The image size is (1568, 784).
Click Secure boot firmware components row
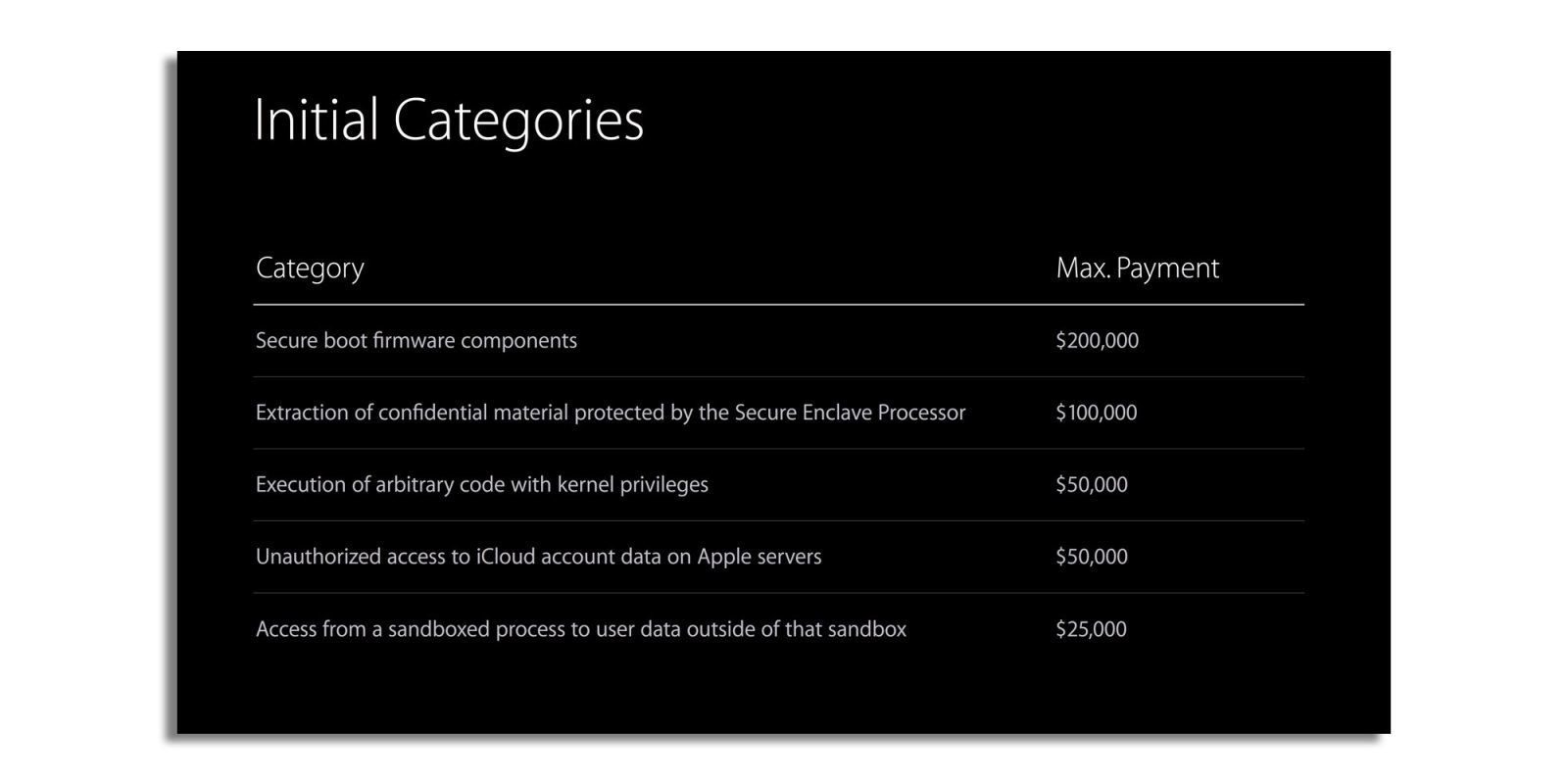778,341
